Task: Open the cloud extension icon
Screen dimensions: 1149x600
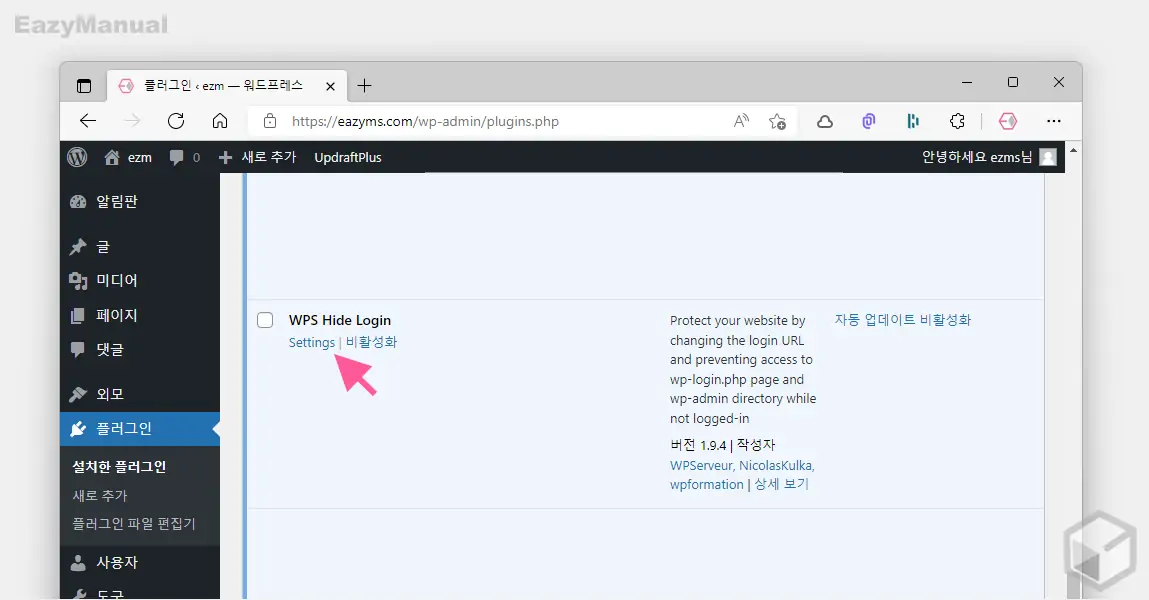Action: point(825,122)
